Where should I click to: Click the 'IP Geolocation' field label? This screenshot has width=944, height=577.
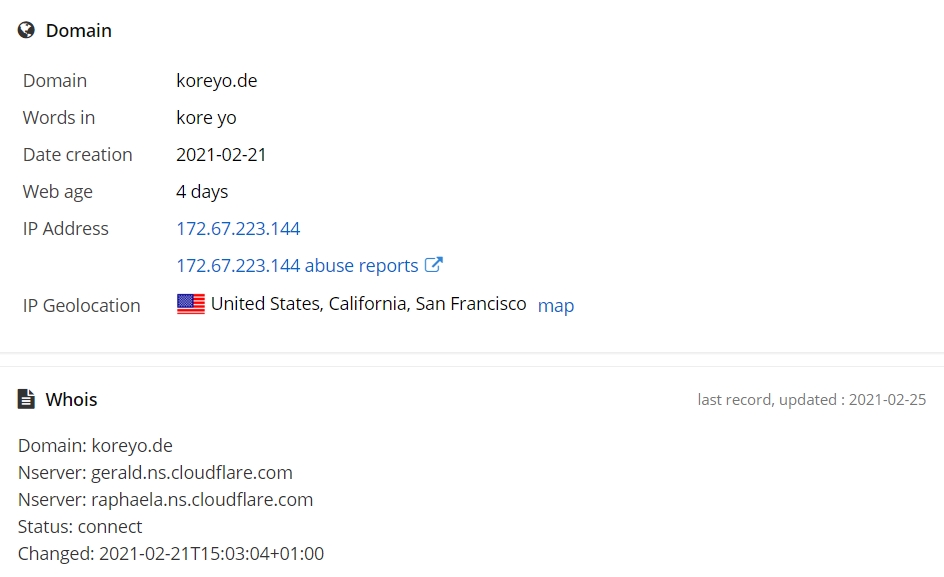click(x=81, y=305)
